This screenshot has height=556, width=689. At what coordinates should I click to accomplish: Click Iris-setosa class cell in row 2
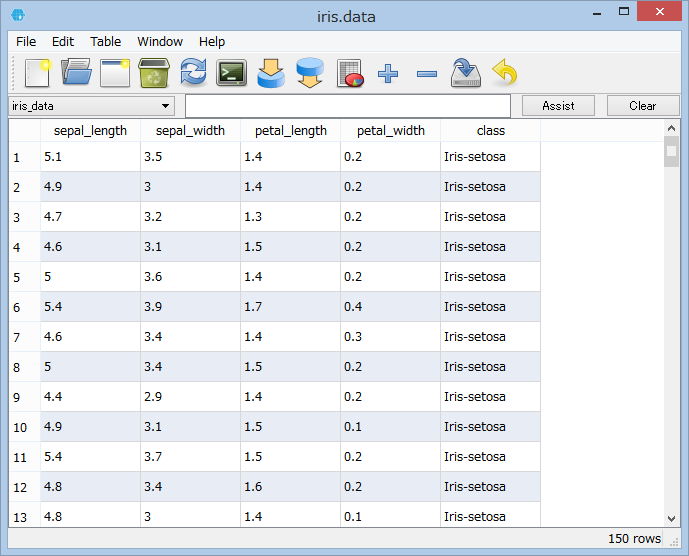click(490, 187)
